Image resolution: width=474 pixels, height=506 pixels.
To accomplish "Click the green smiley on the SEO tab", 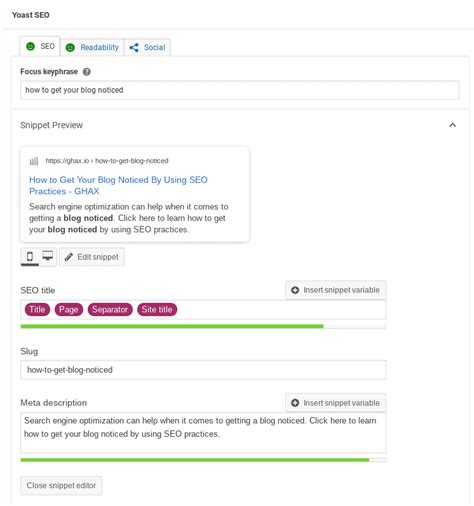I will click(x=30, y=46).
